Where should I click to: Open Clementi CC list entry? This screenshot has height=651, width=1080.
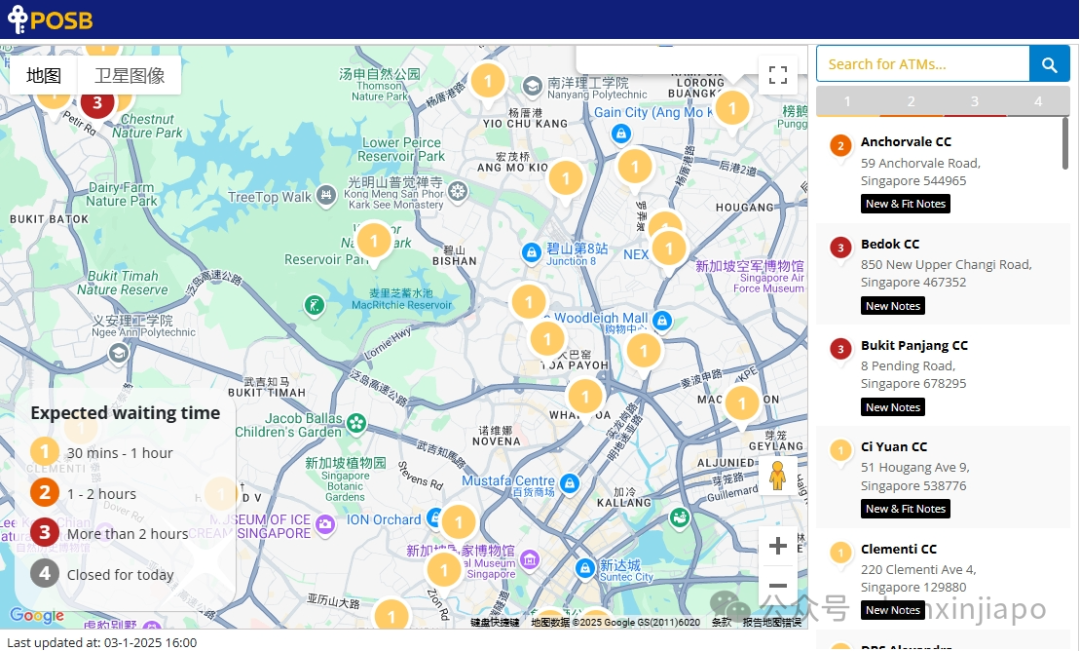tap(942, 578)
